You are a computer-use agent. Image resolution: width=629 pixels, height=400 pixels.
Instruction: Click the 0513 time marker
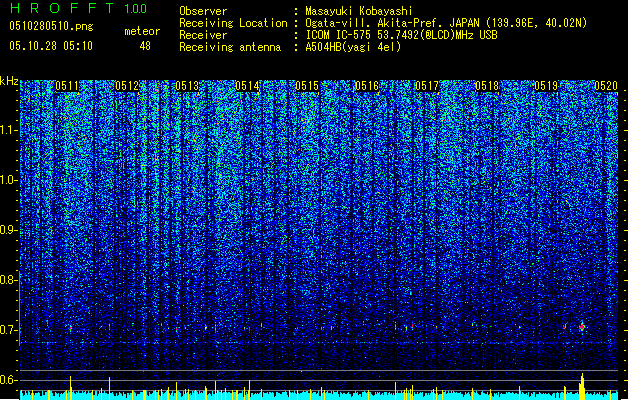187,86
